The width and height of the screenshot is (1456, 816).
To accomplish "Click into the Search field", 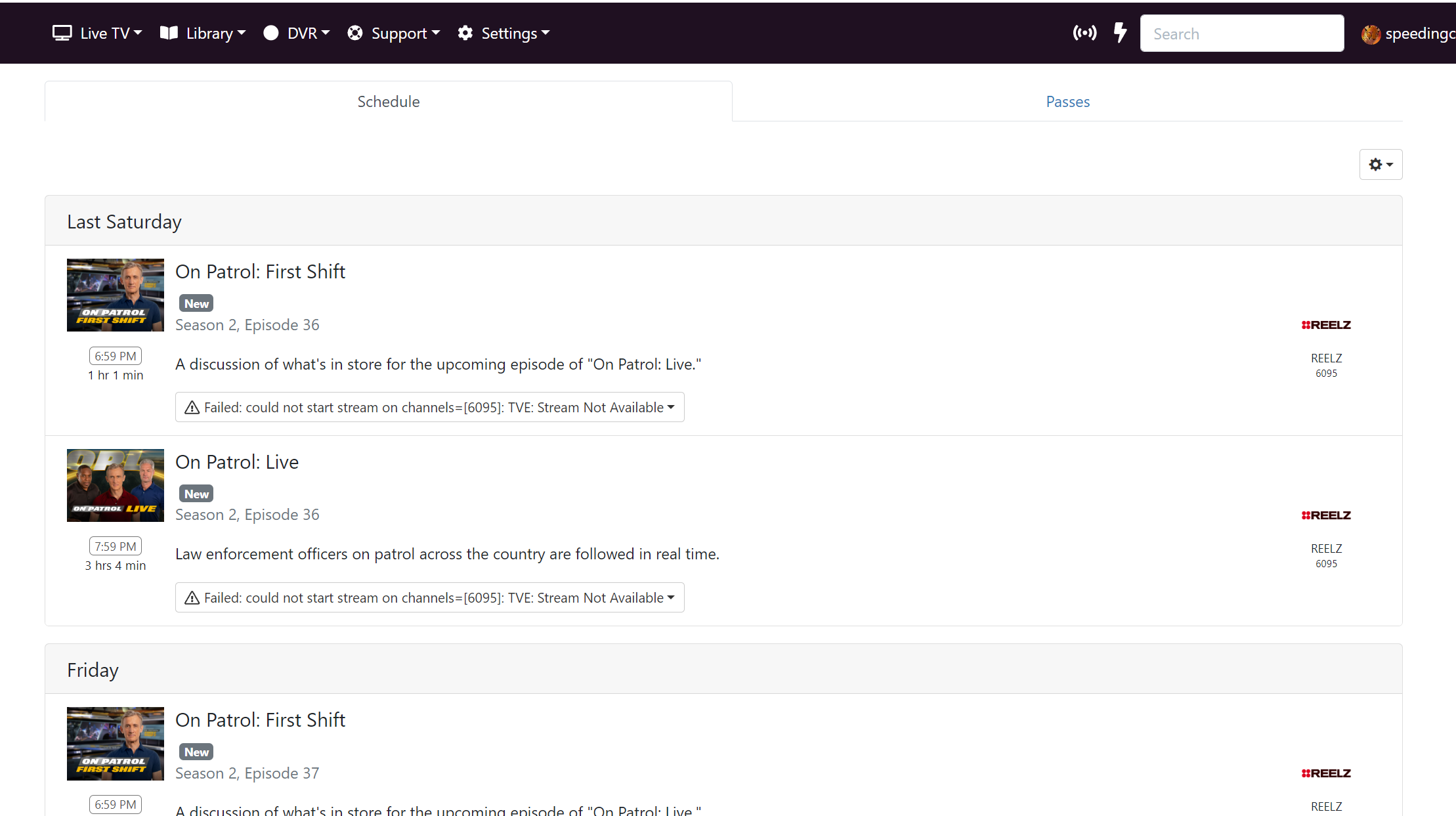I will pos(1241,33).
